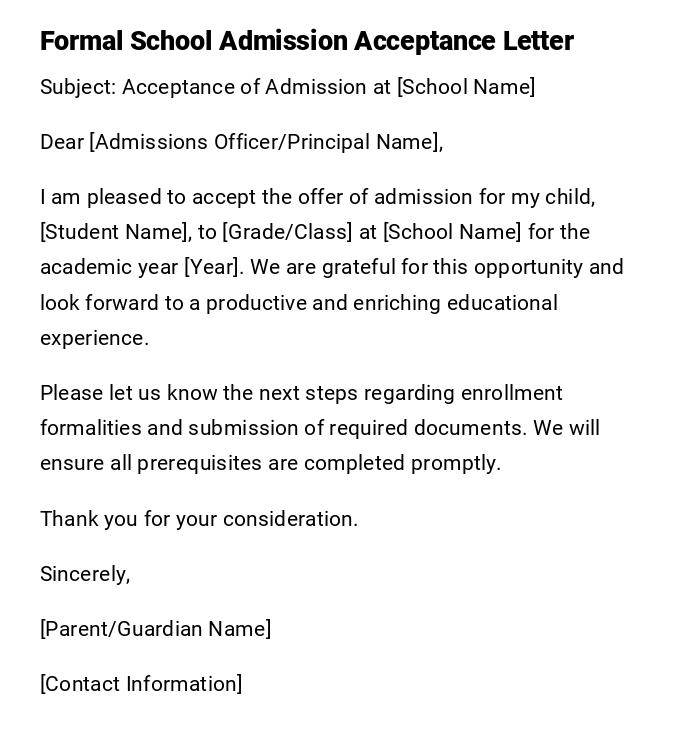
Task: Click the word 'Dear' in the greeting
Action: pos(62,142)
